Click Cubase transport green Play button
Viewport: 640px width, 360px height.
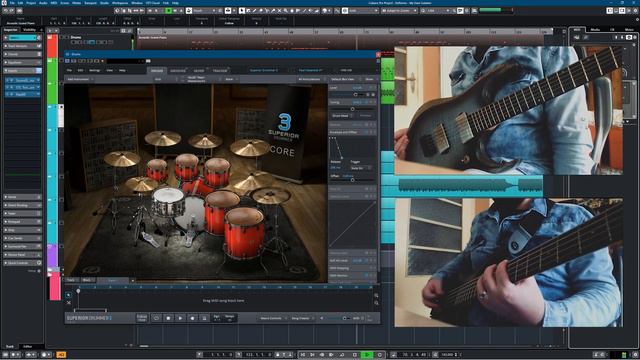point(367,355)
